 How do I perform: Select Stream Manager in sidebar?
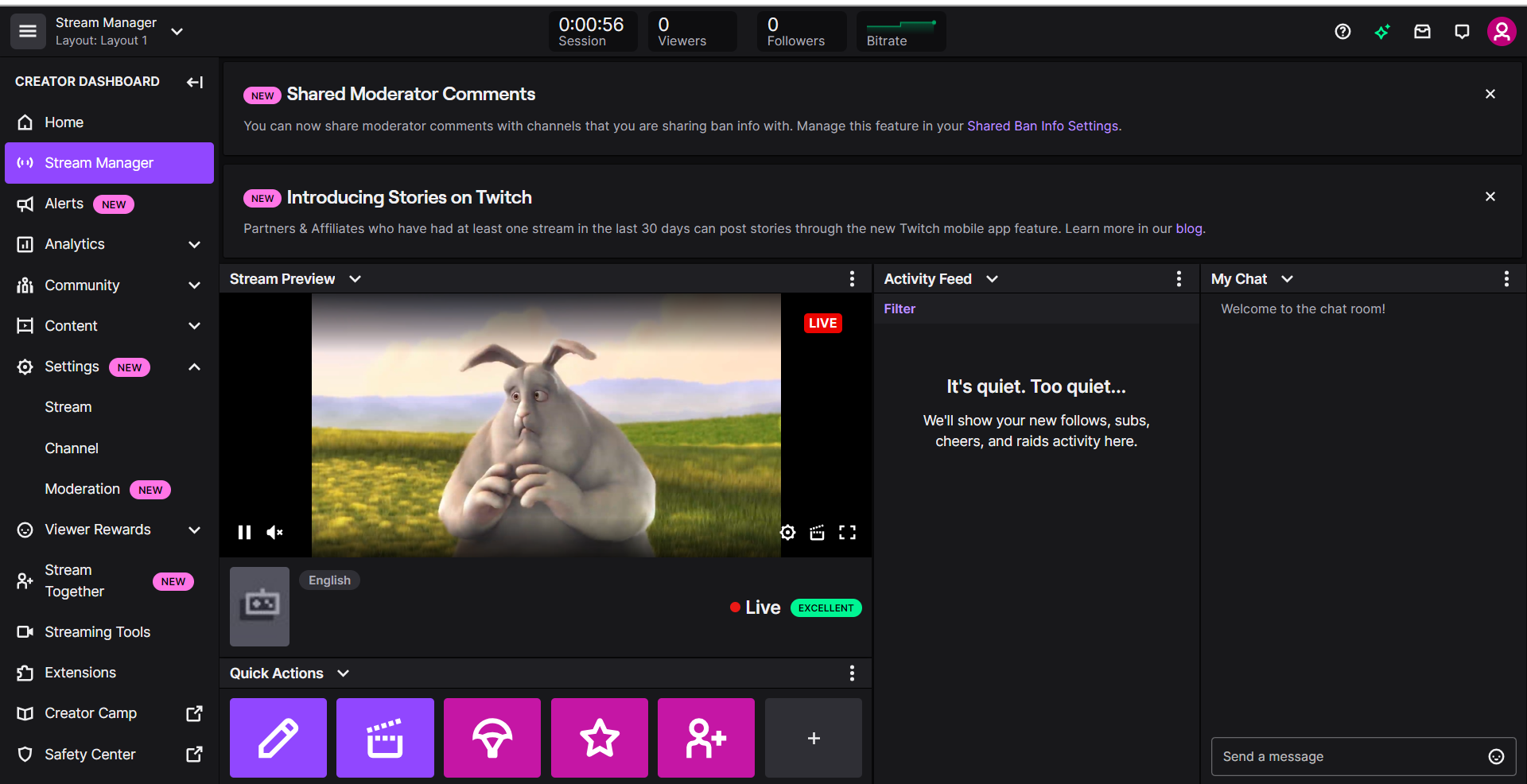pyautogui.click(x=109, y=163)
